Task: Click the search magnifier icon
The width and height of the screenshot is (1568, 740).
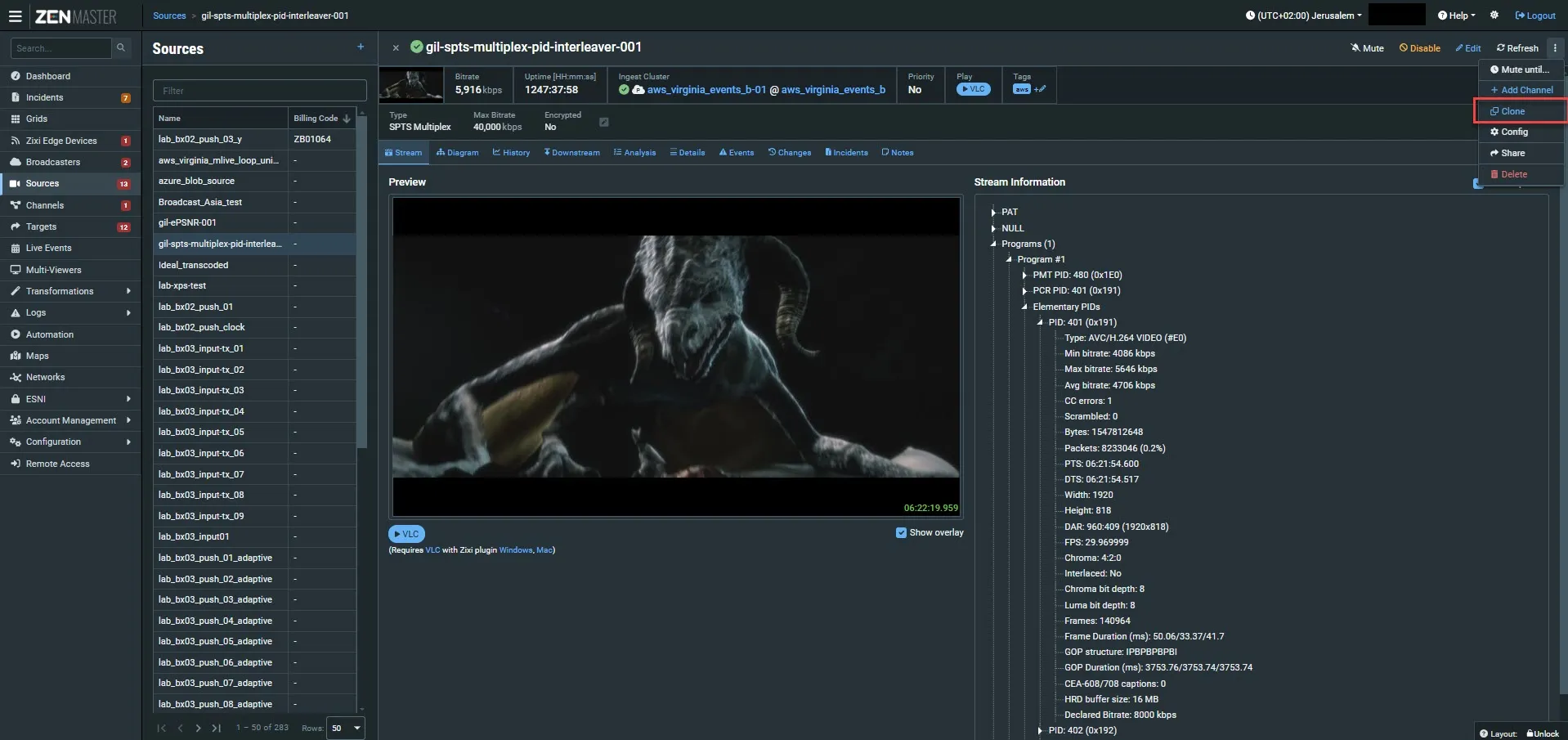Action: tap(121, 47)
